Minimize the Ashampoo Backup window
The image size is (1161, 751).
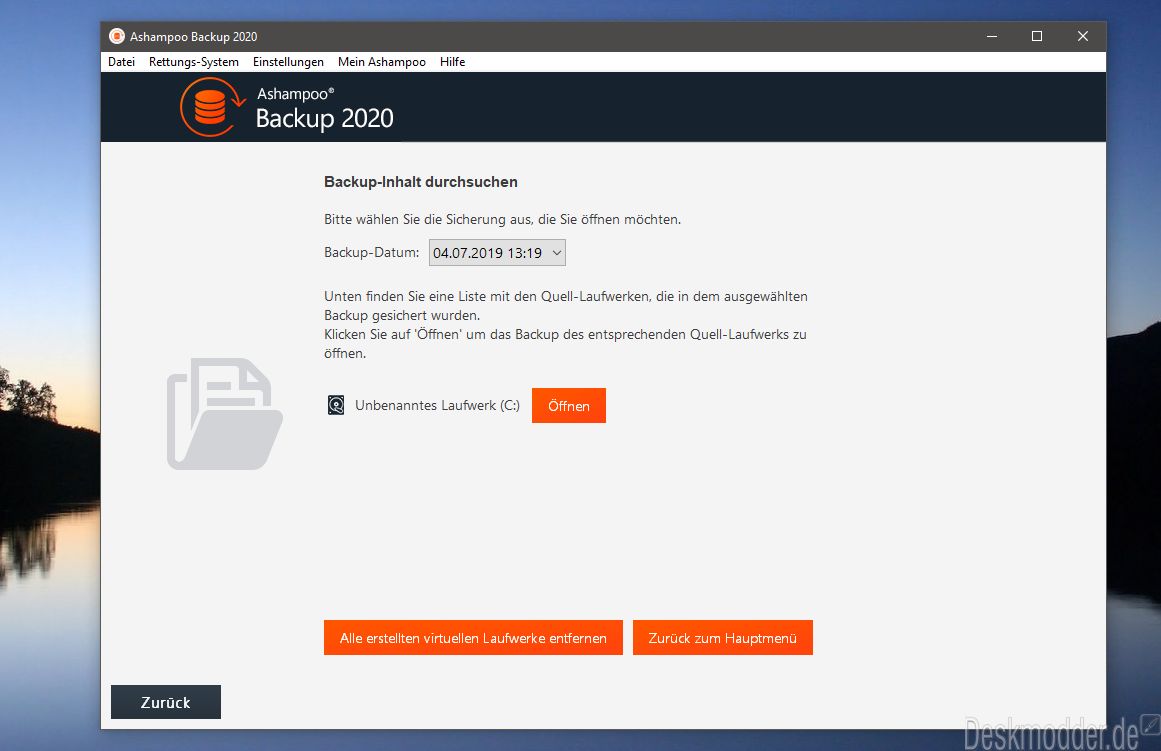pyautogui.click(x=991, y=36)
